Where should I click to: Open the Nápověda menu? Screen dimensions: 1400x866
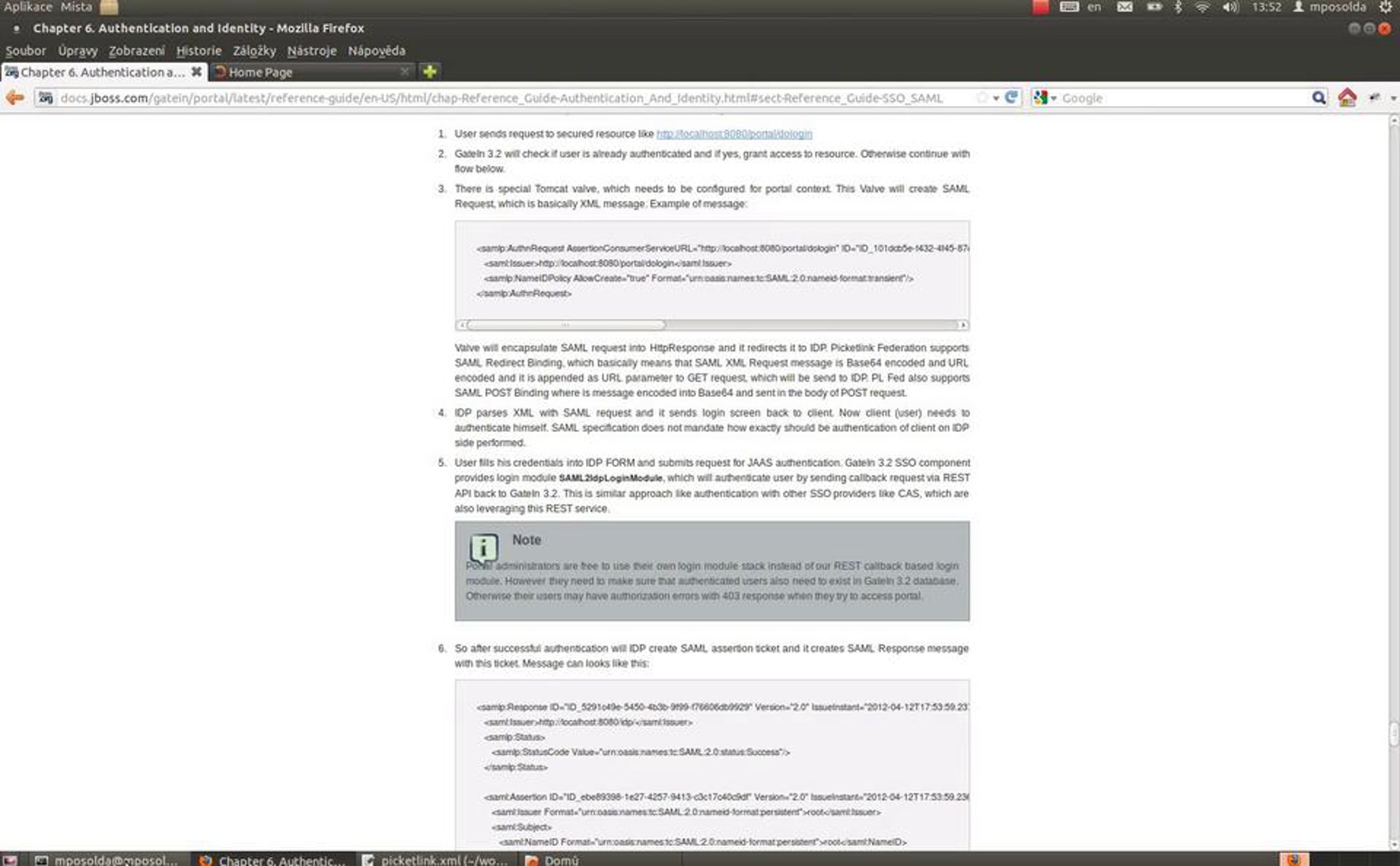376,51
